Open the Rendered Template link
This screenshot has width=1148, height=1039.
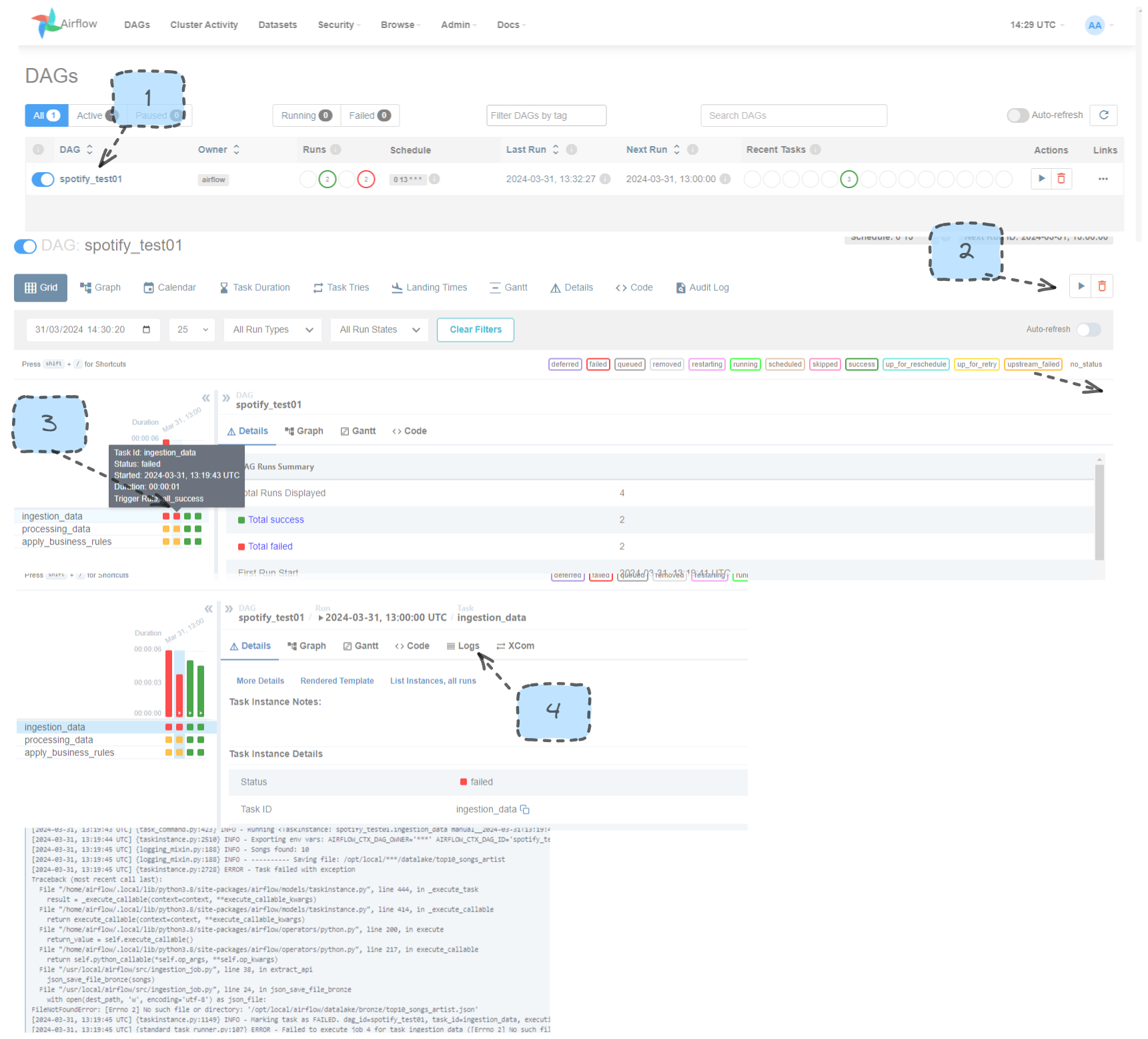point(337,680)
